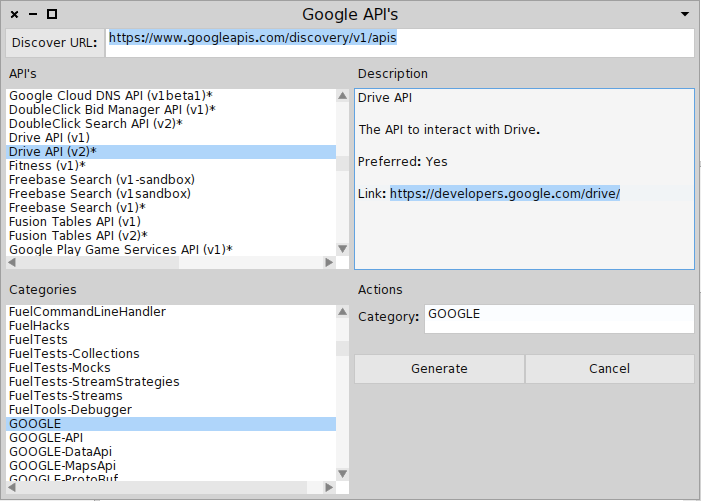Screen dimensions: 701x501
Task: Click the Categories list scroll-up arrow
Action: pos(342,312)
